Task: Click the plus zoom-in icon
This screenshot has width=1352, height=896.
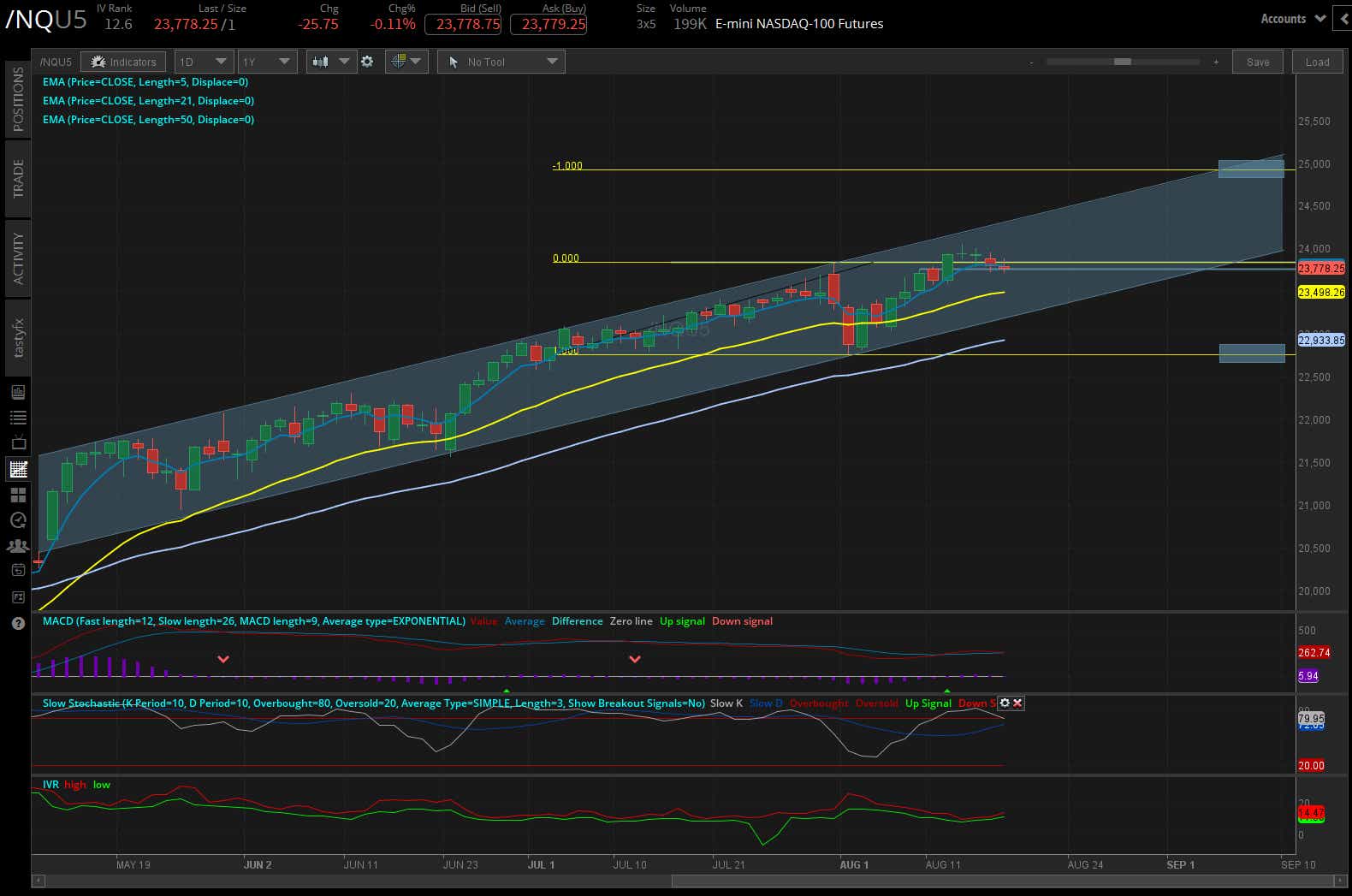Action: (1216, 62)
